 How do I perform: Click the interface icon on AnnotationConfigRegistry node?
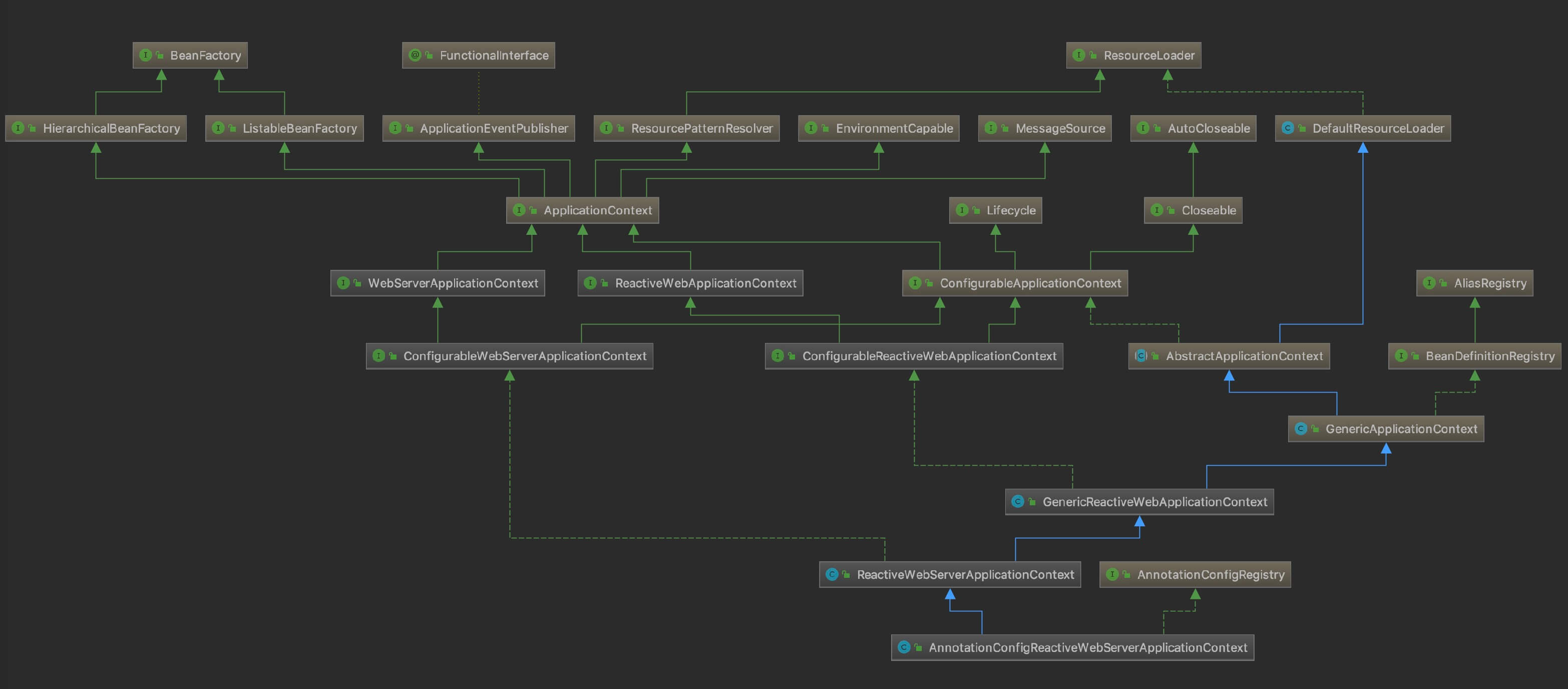pos(1113,574)
